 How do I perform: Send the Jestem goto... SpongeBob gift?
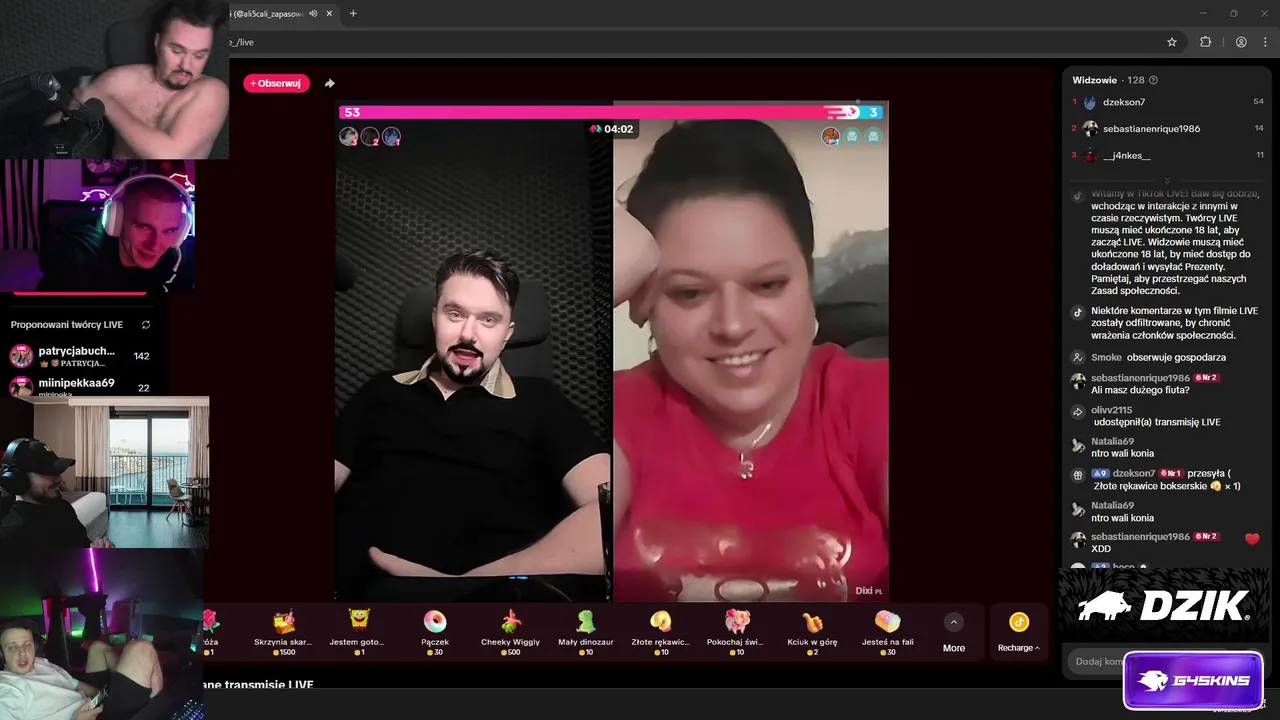pos(359,632)
